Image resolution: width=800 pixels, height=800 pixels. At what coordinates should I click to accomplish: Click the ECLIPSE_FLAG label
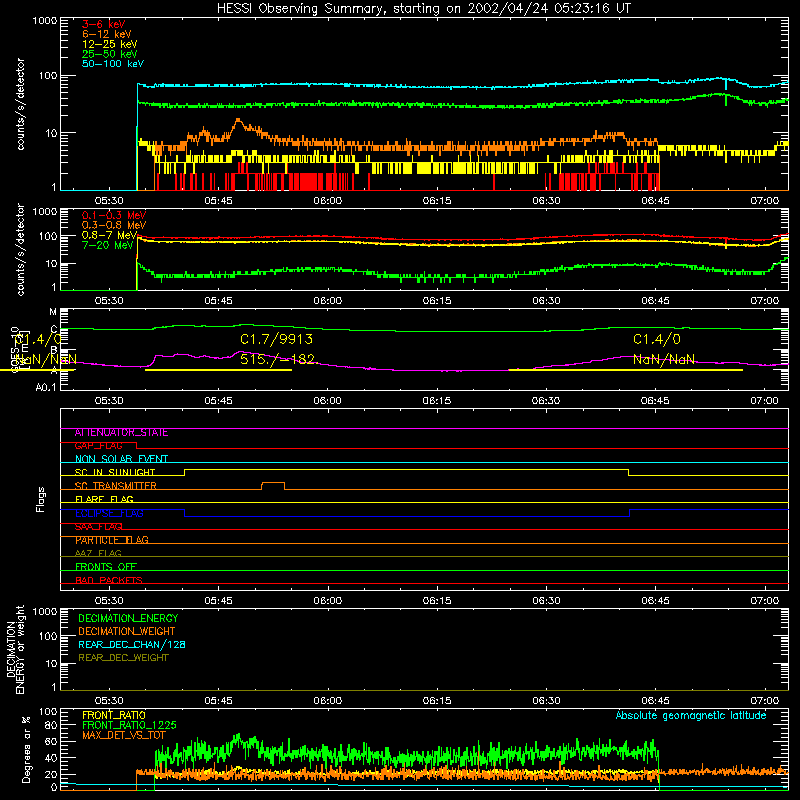109,513
